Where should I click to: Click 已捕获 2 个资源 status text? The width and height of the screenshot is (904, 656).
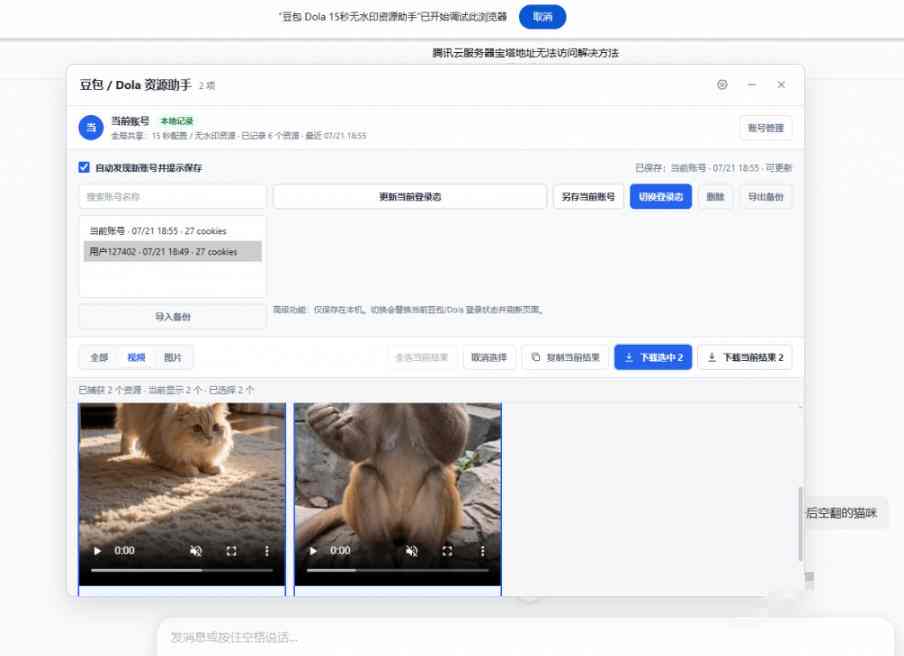point(110,390)
